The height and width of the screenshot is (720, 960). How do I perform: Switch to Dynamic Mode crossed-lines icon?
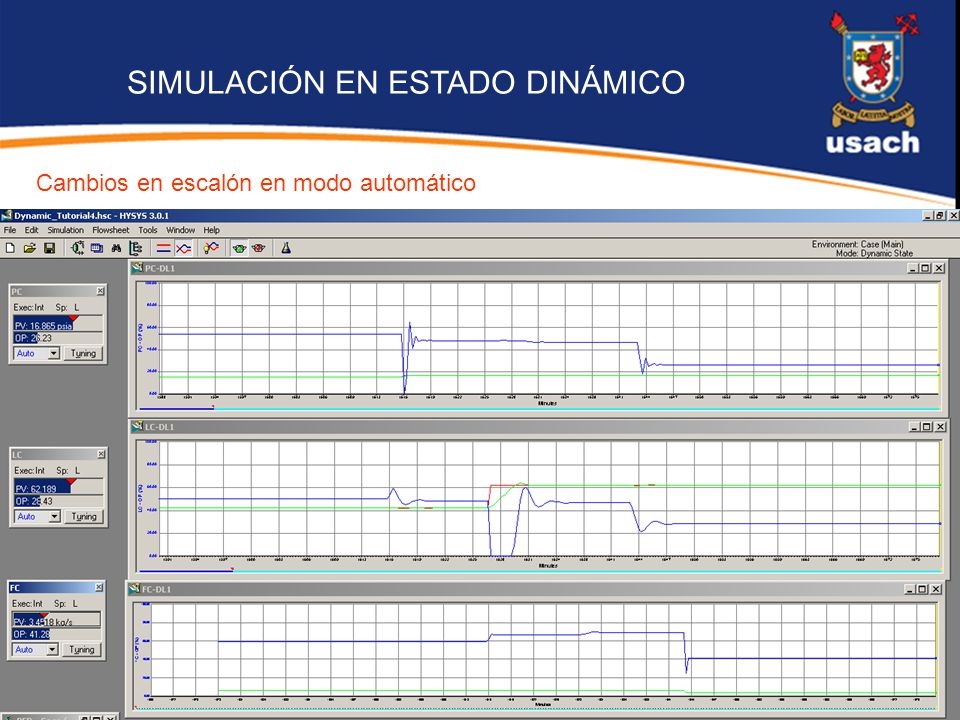click(x=183, y=248)
